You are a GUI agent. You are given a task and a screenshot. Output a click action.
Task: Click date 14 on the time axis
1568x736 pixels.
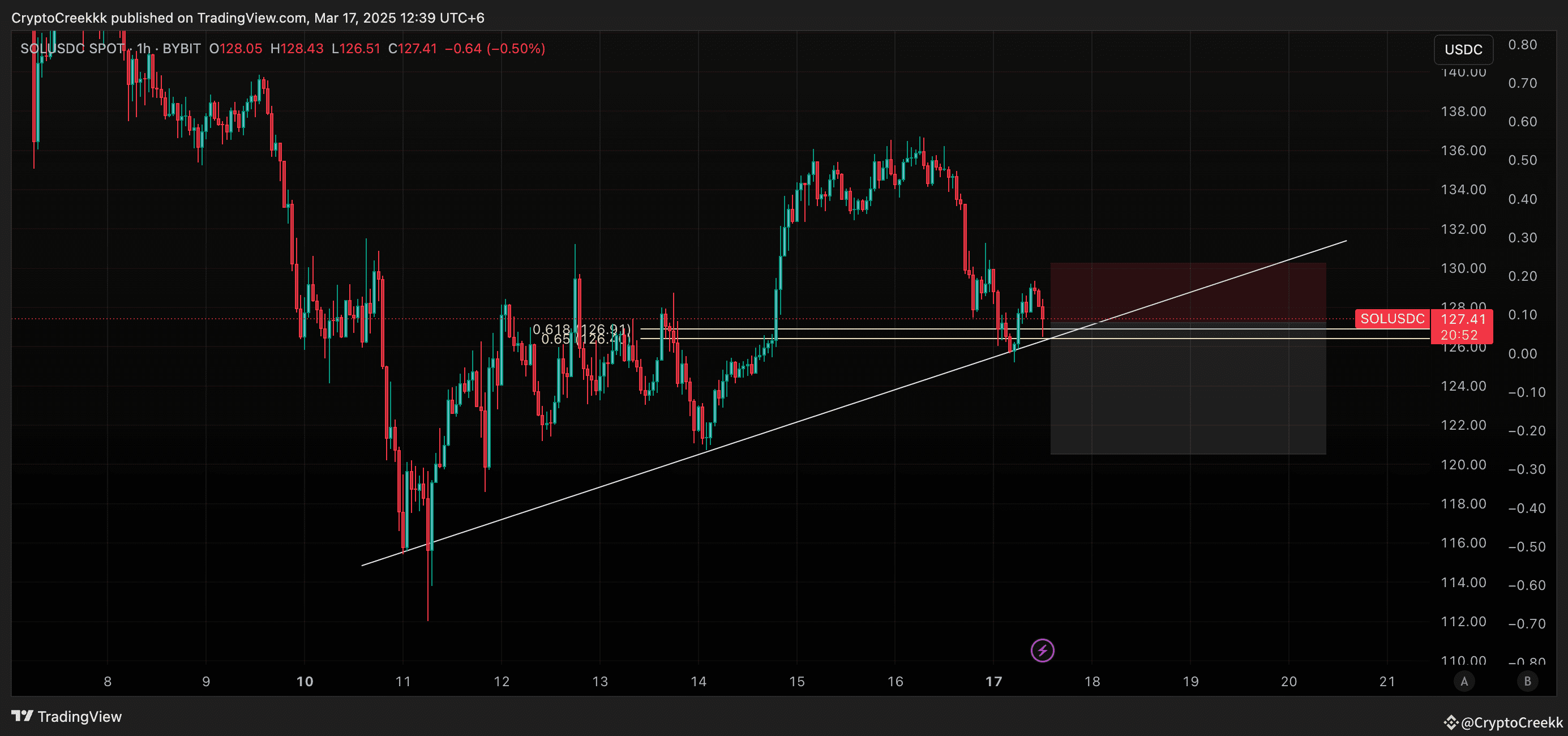point(699,682)
